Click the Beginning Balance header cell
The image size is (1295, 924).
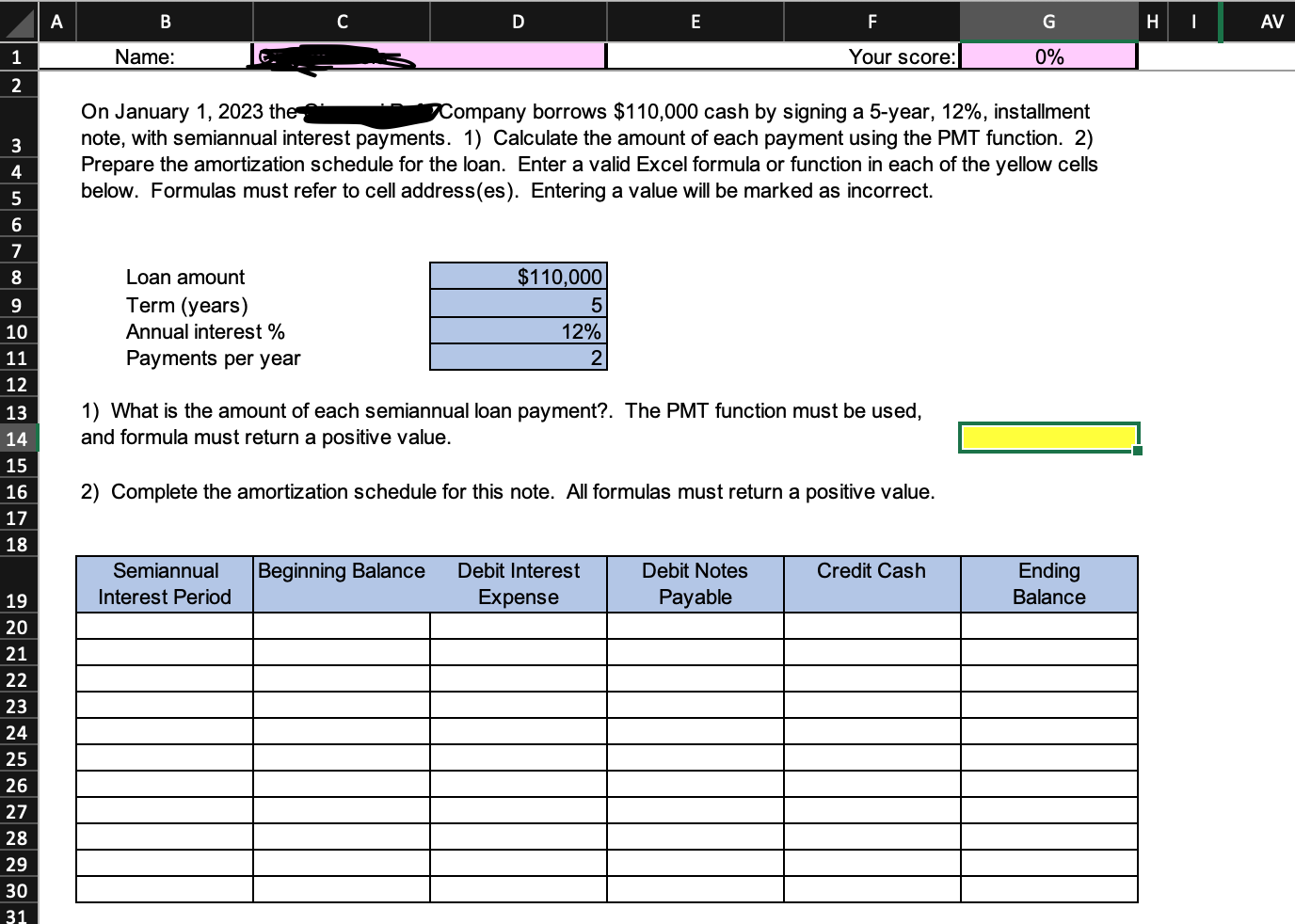click(342, 584)
